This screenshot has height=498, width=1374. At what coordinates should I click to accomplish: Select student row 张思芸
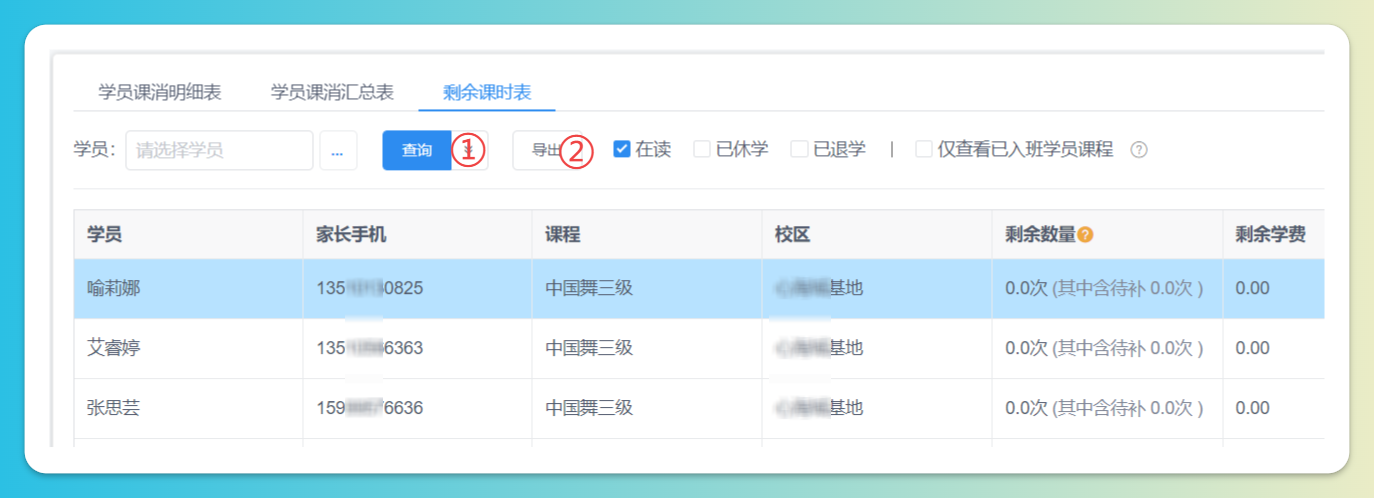(699, 408)
